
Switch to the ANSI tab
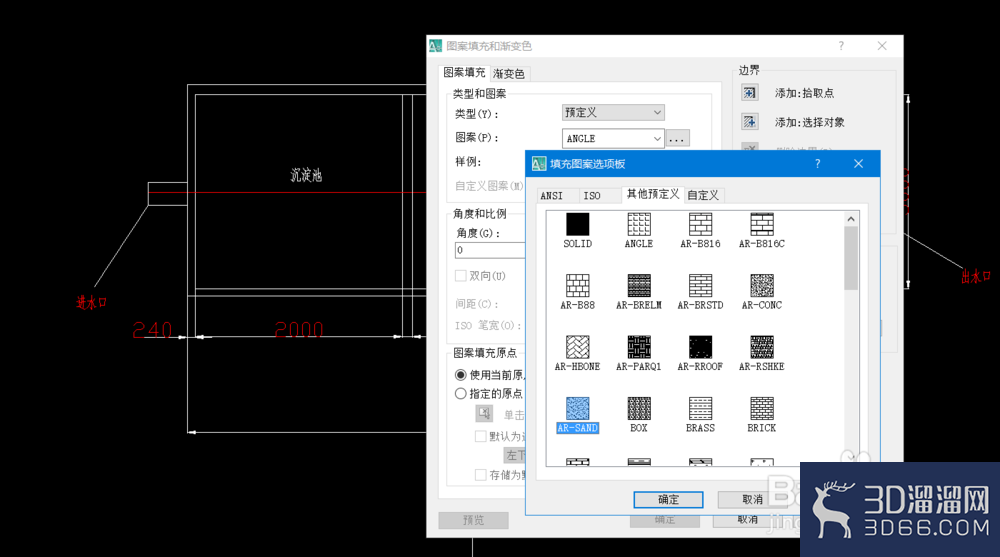point(552,196)
